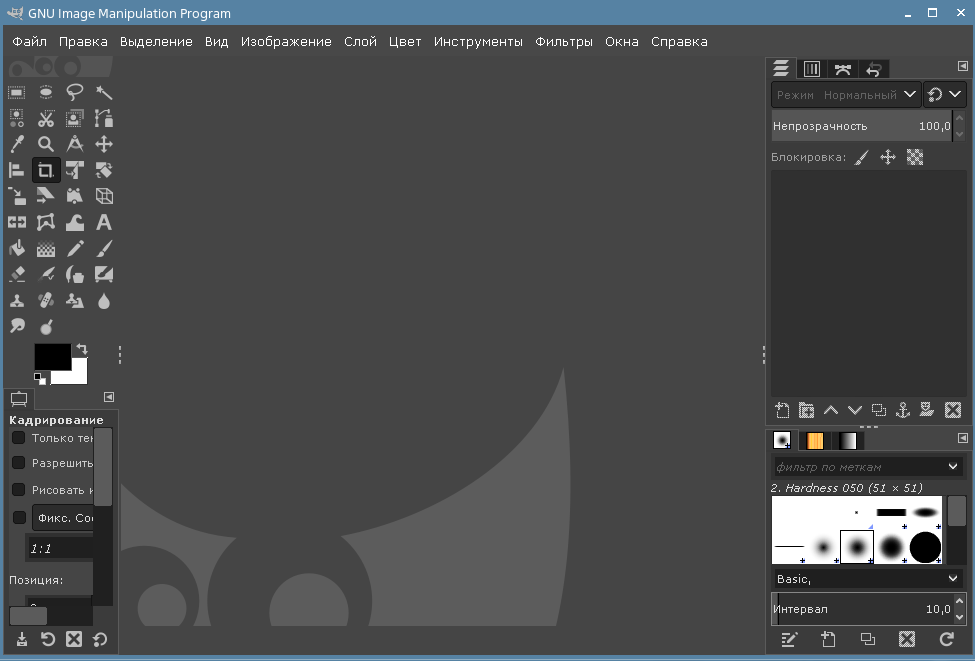Viewport: 975px width, 661px height.
Task: Open the 'Фикс. Соо...' dropdown
Action: [x=62, y=517]
